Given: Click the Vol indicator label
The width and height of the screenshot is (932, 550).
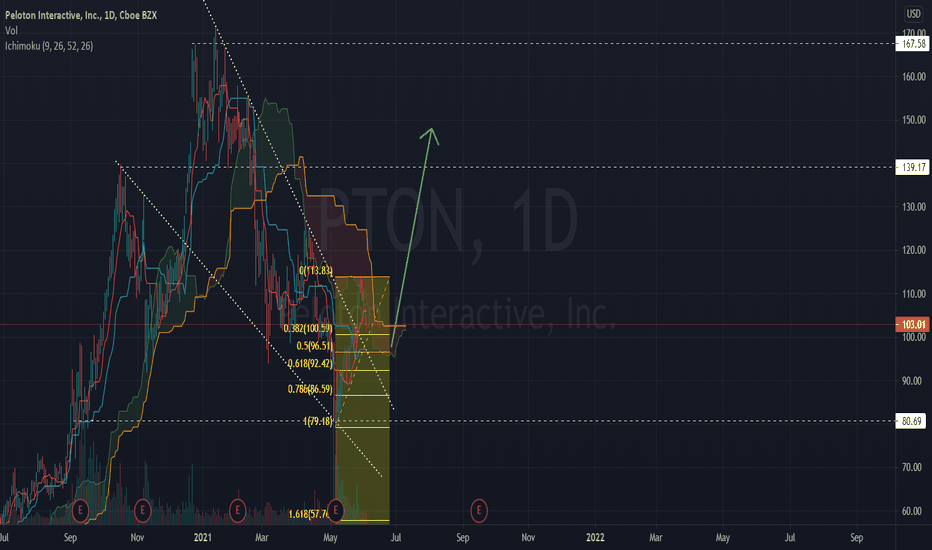Looking at the screenshot, I should tap(11, 30).
